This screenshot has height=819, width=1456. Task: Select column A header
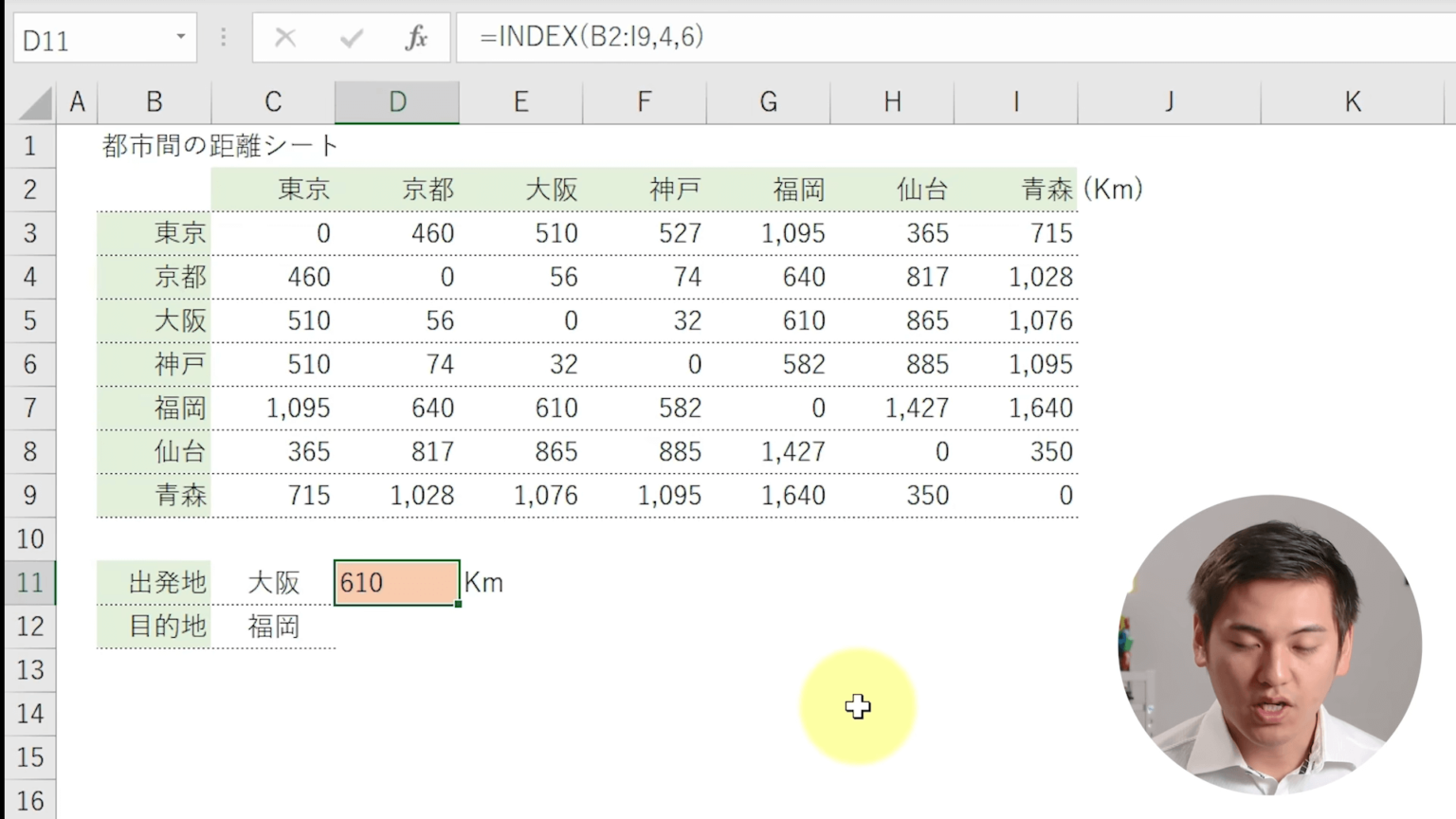coord(77,102)
